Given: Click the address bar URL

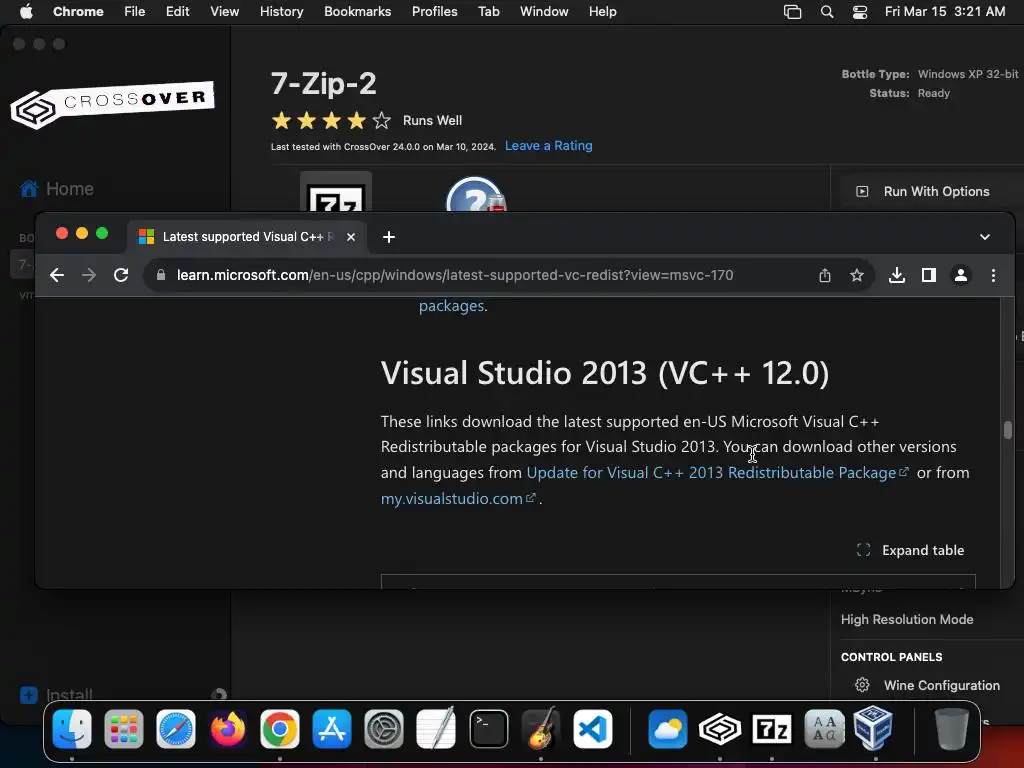Looking at the screenshot, I should 455,275.
